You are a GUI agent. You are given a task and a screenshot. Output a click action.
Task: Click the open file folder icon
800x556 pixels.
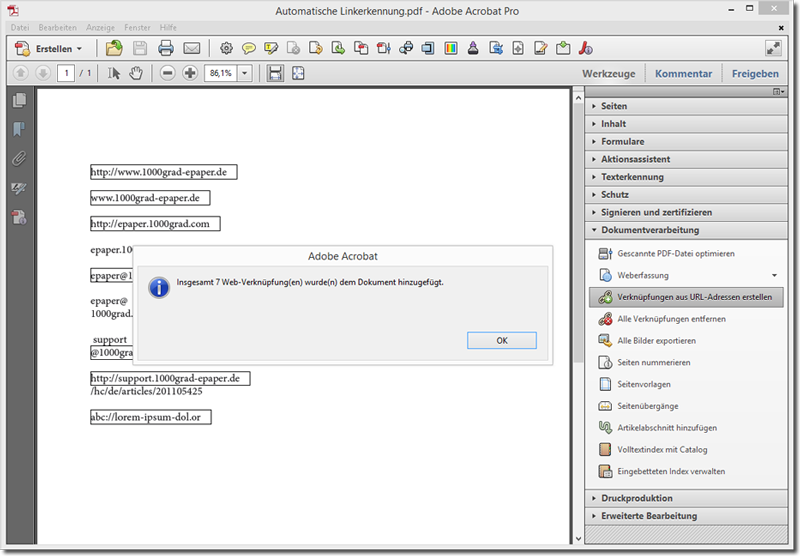click(114, 48)
